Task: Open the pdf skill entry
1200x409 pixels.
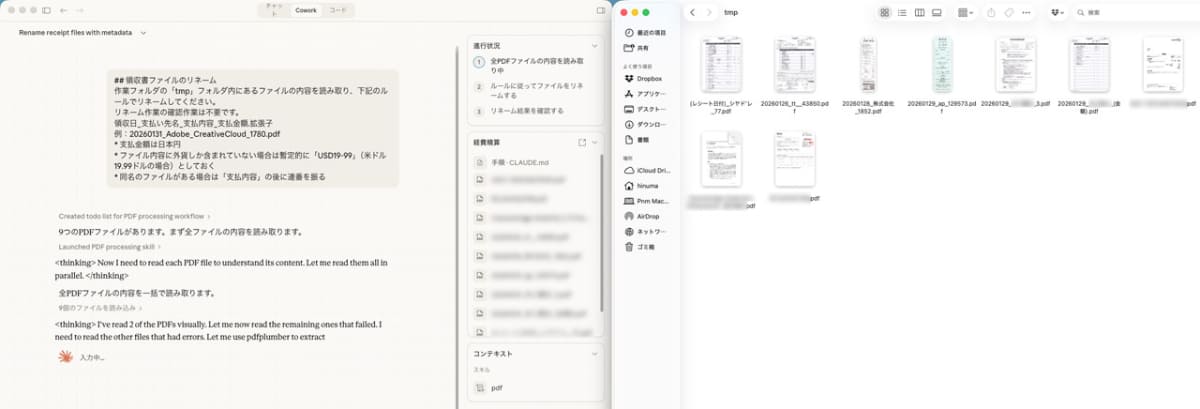Action: pyautogui.click(x=496, y=387)
